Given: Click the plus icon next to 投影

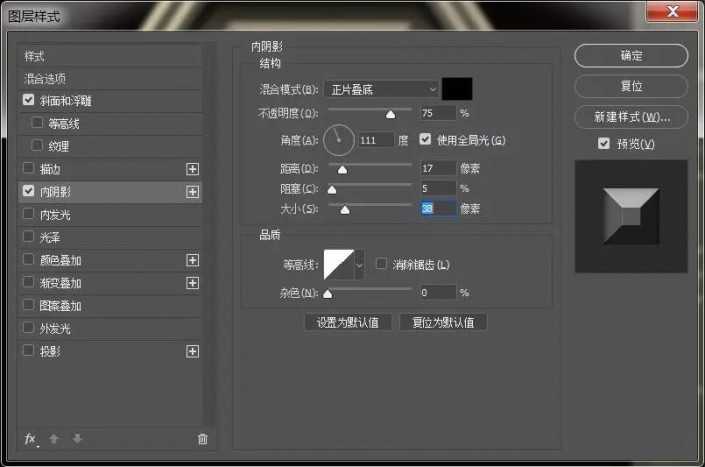Looking at the screenshot, I should tap(193, 352).
